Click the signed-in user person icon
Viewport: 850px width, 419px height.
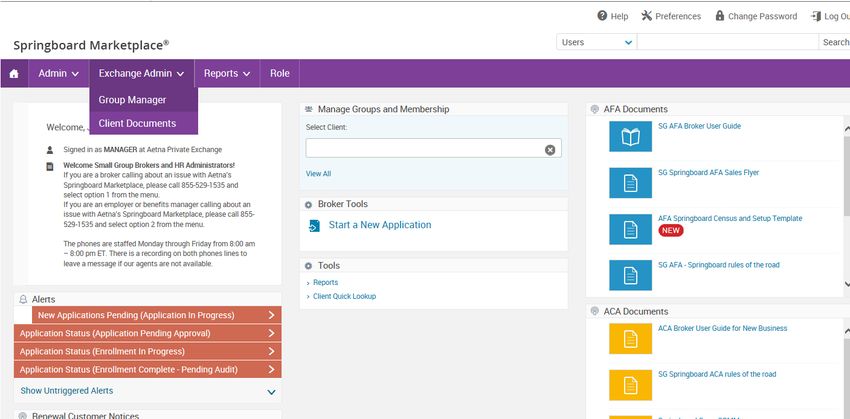pyautogui.click(x=50, y=150)
